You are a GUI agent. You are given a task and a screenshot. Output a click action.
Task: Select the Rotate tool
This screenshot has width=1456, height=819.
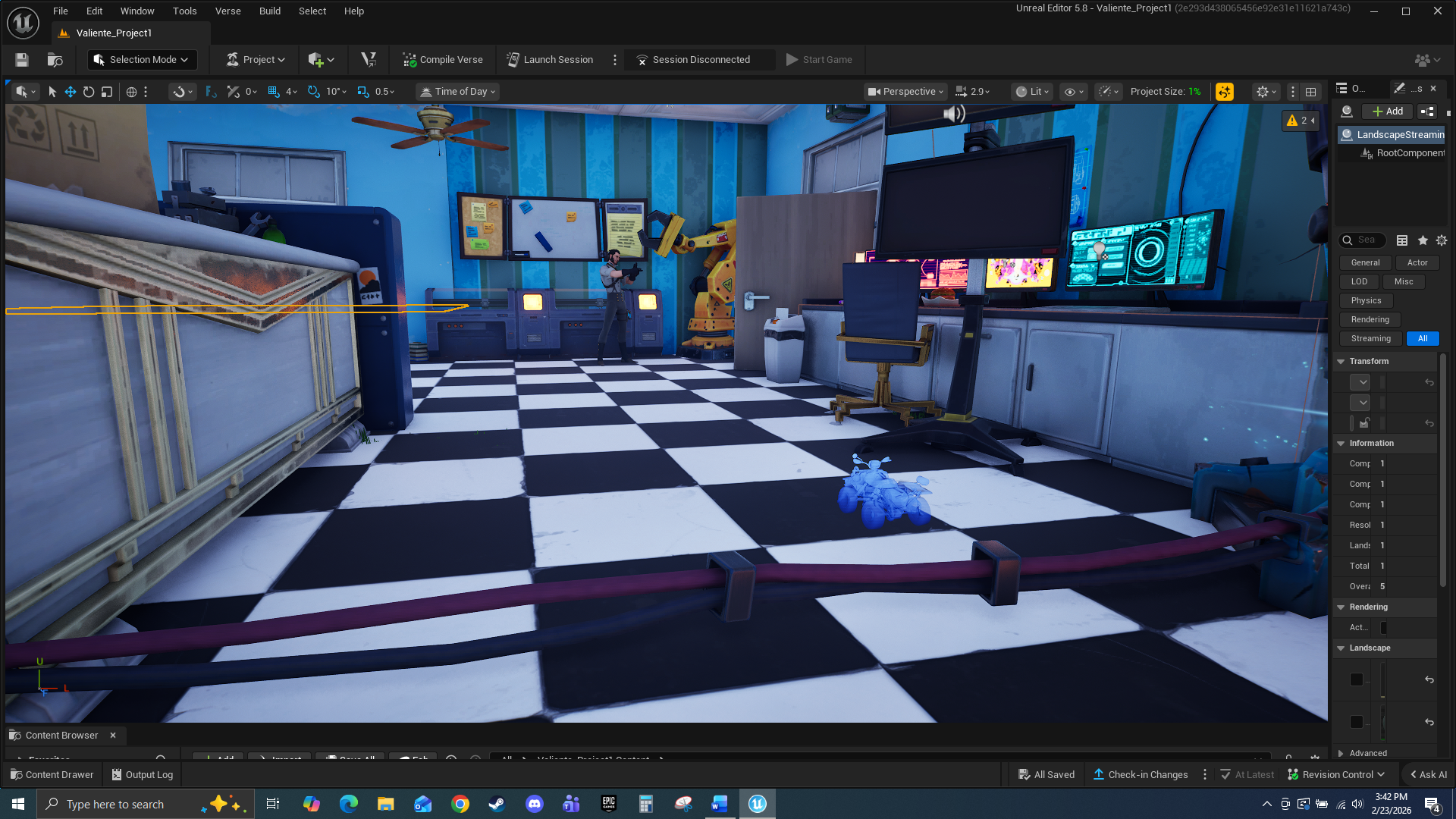89,92
